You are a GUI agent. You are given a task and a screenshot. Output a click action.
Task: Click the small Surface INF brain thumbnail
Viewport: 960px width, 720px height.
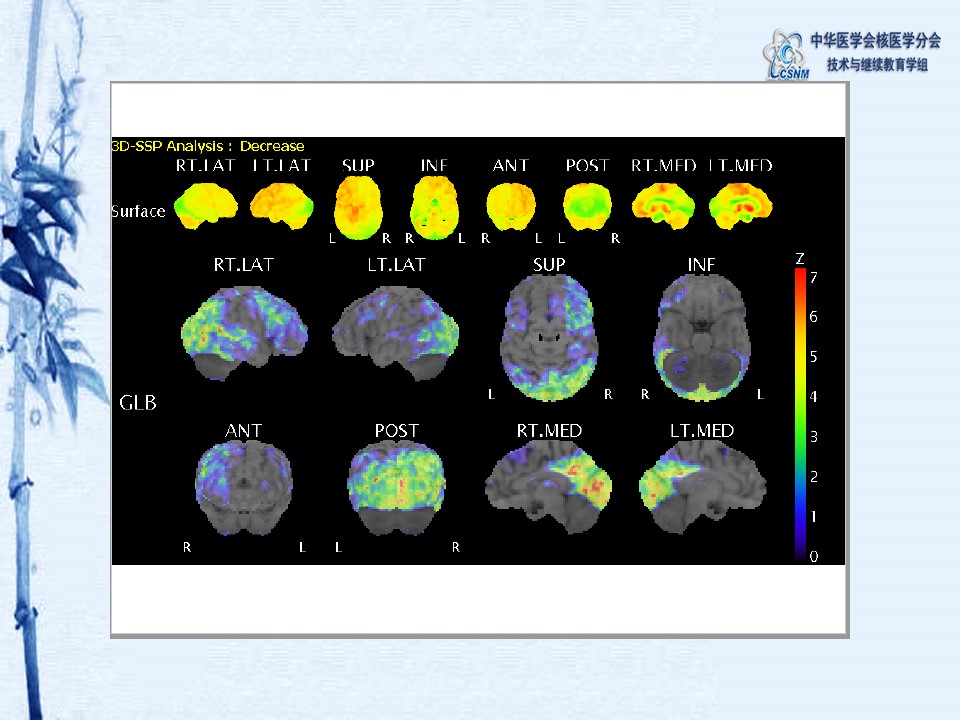435,204
